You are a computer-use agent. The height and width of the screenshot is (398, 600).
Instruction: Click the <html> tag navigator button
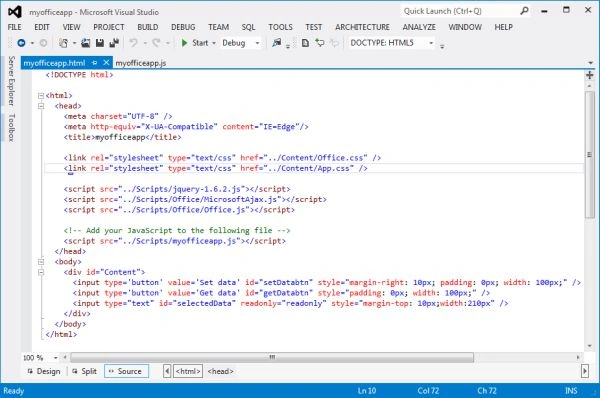tap(188, 371)
